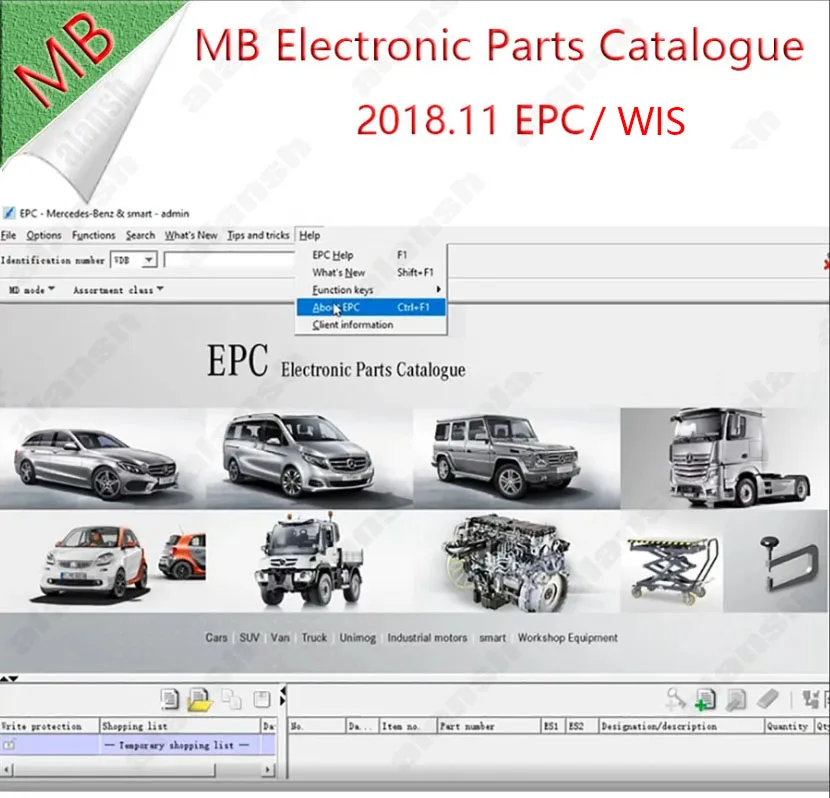Open the What's New menu
Viewport: 830px width, 798px height.
(x=191, y=235)
